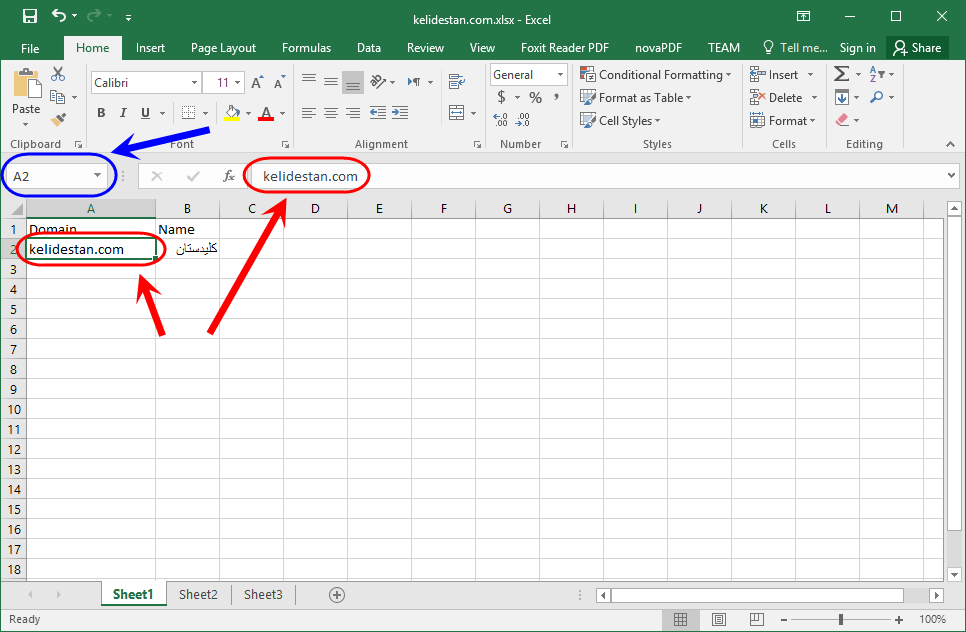
Task: Click the Undo arrow icon
Action: tap(59, 15)
